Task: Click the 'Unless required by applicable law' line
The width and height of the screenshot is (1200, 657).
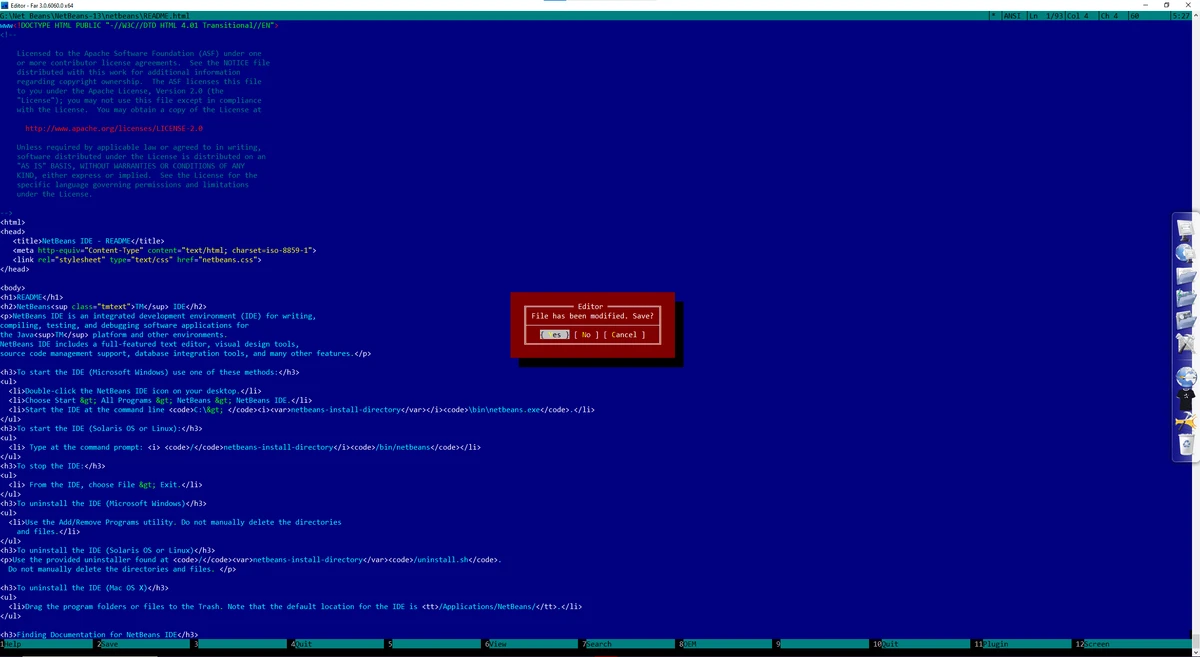Action: 138,147
